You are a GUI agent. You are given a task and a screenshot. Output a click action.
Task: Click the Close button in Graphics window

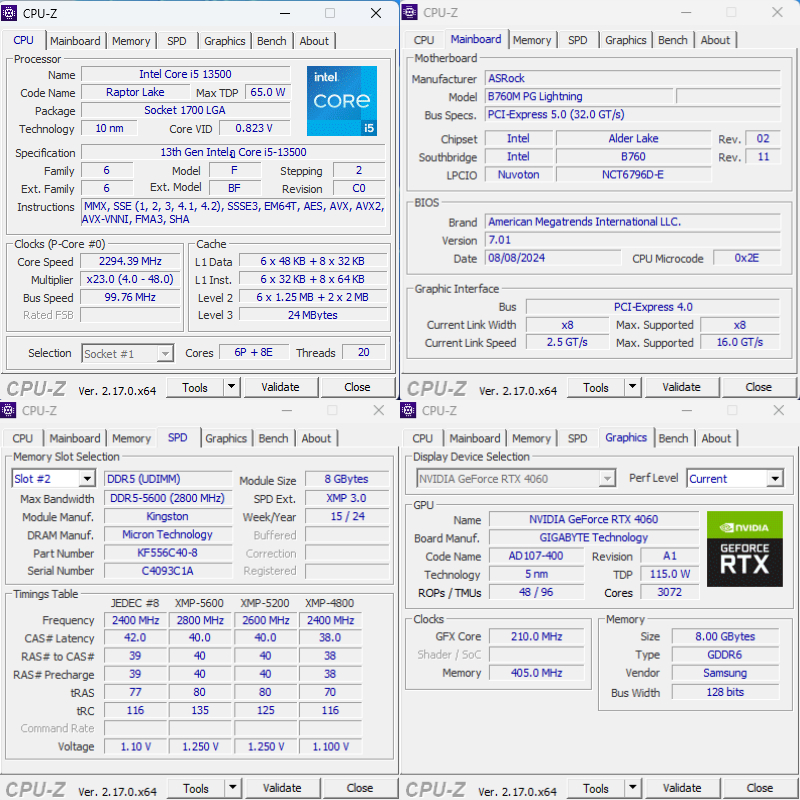tap(759, 788)
